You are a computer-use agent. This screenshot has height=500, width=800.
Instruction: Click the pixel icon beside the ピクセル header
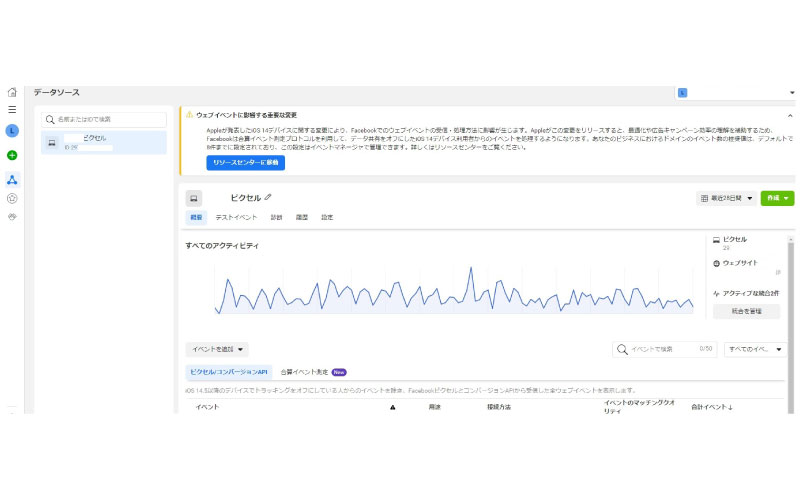[x=194, y=198]
